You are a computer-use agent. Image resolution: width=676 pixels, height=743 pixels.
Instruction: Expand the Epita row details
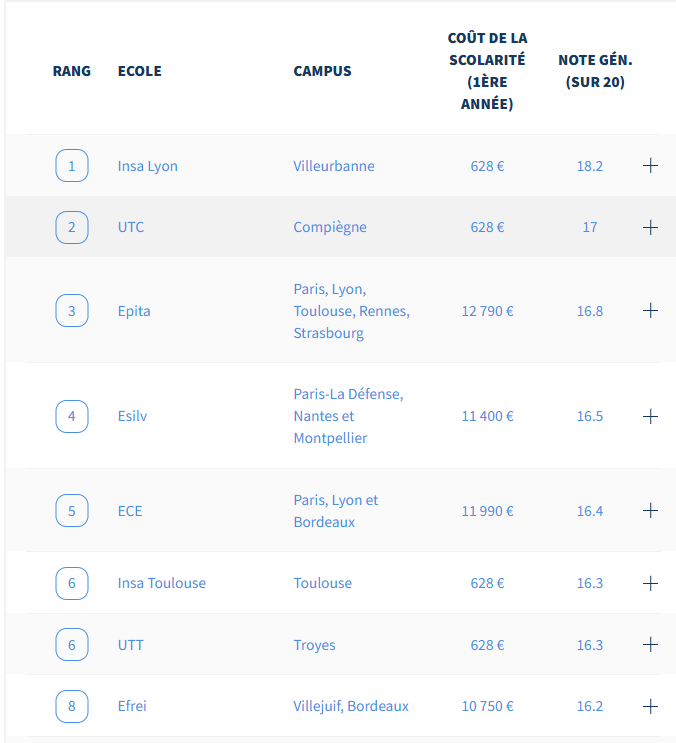[650, 311]
